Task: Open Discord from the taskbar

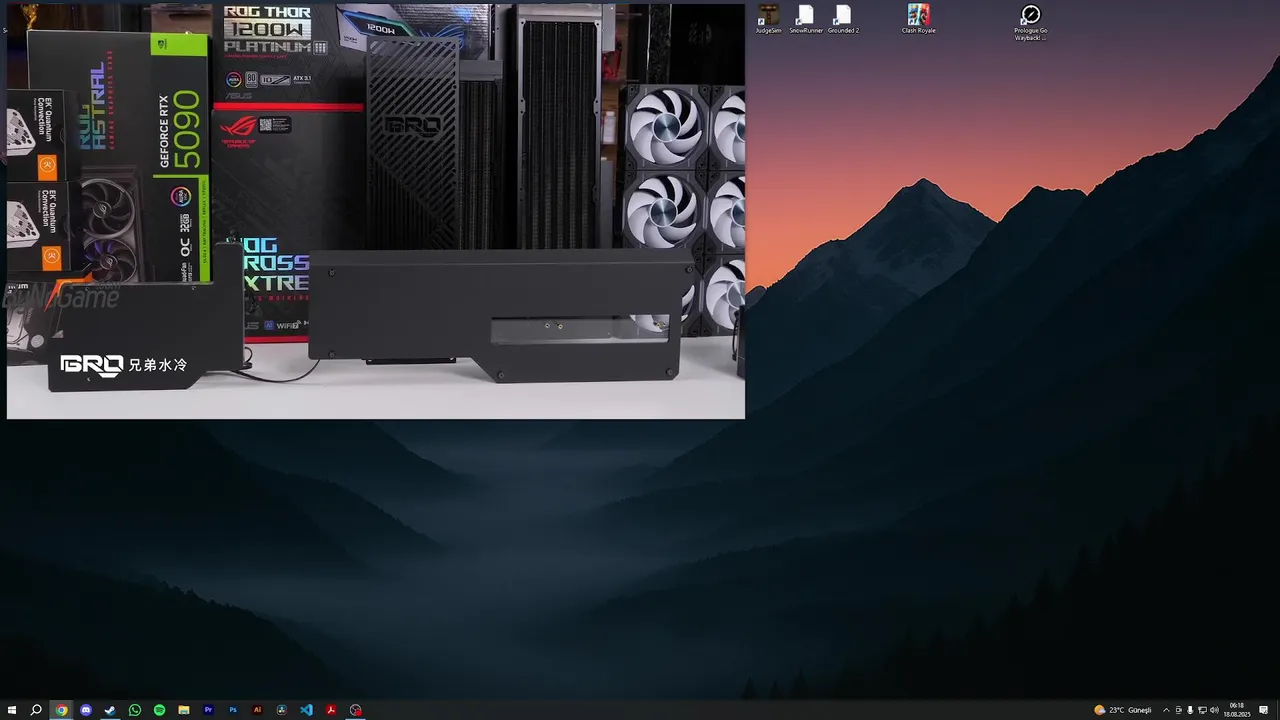Action: tap(86, 710)
